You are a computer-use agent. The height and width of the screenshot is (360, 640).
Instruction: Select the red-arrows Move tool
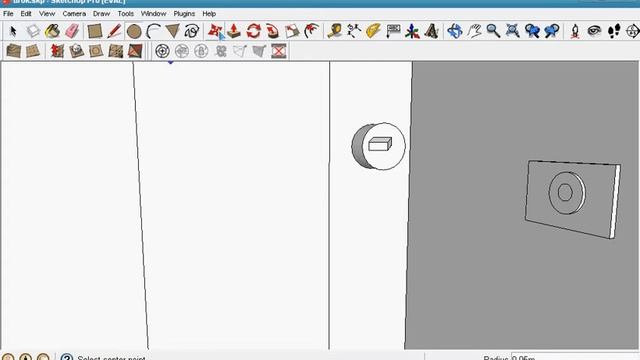coord(215,31)
